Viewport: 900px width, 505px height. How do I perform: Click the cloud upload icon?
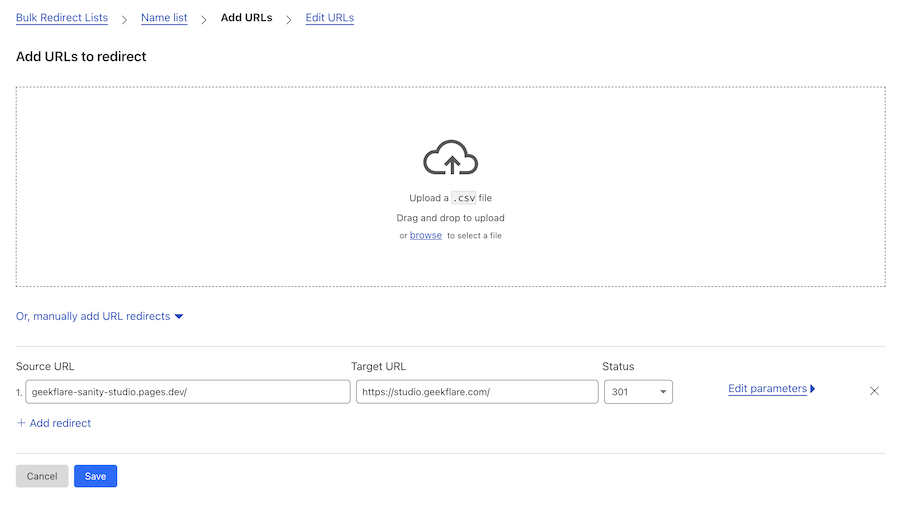pyautogui.click(x=451, y=157)
